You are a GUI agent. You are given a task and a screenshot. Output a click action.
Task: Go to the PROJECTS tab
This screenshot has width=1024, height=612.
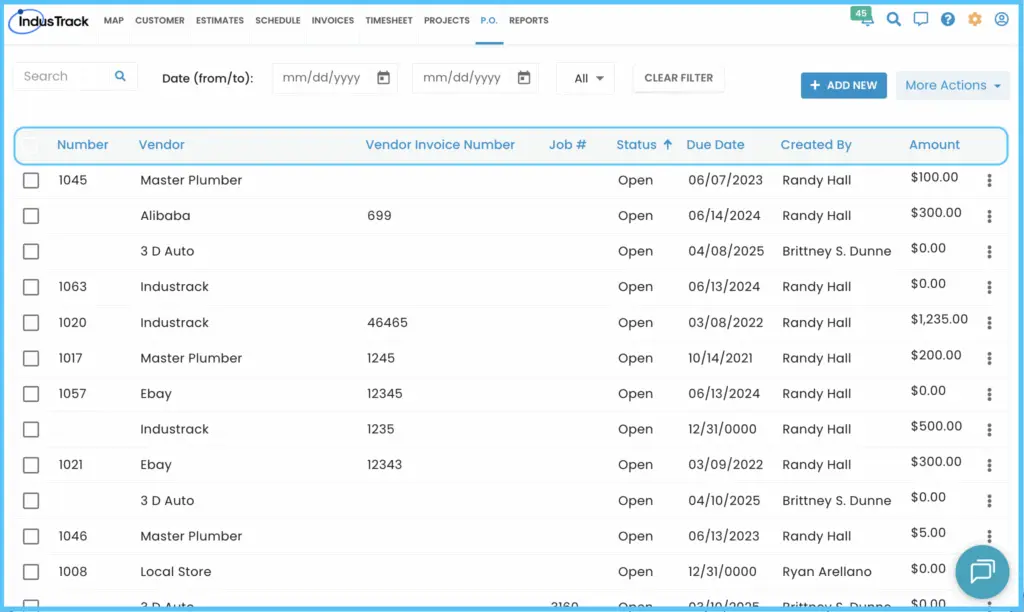446,20
